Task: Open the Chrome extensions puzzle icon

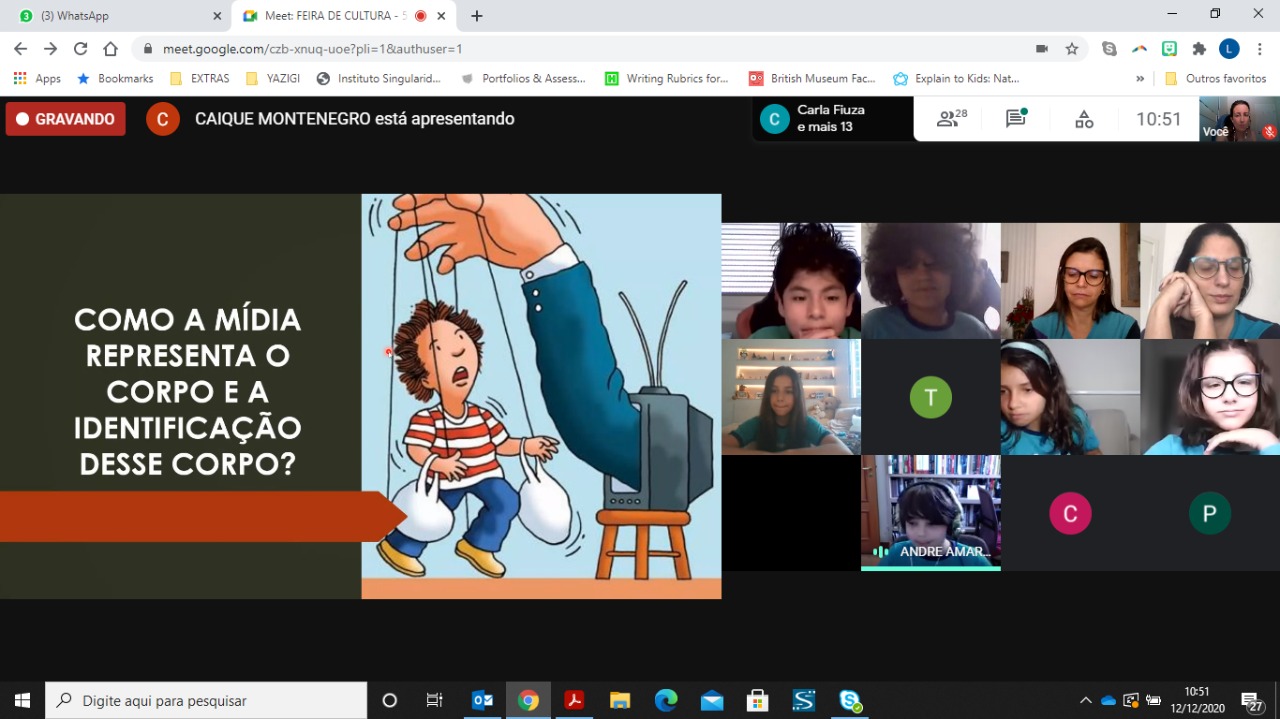Action: tap(1199, 48)
